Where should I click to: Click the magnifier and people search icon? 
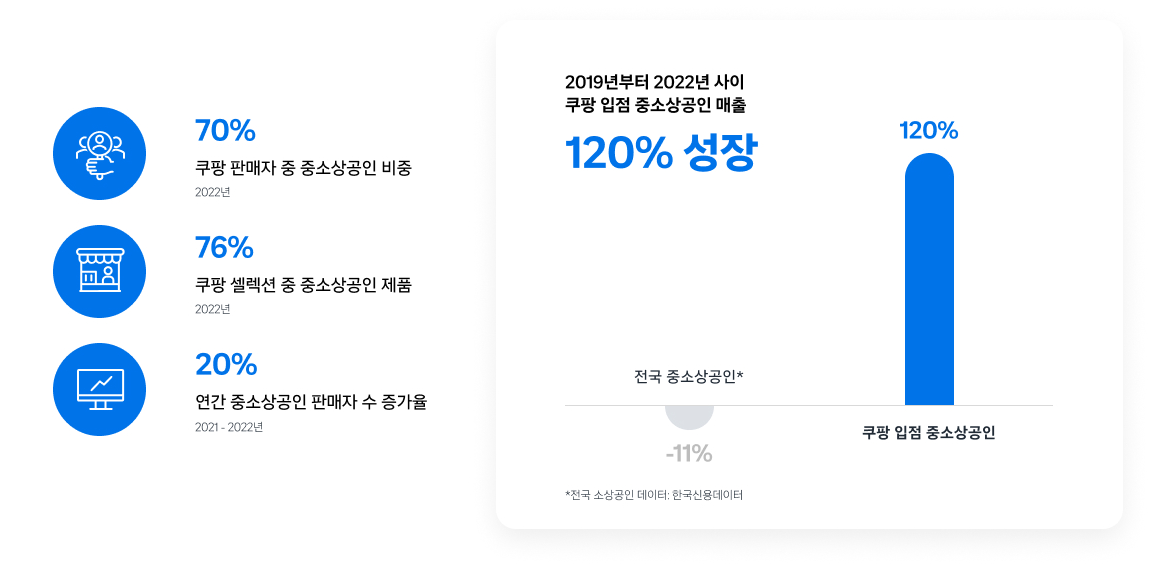click(x=100, y=154)
